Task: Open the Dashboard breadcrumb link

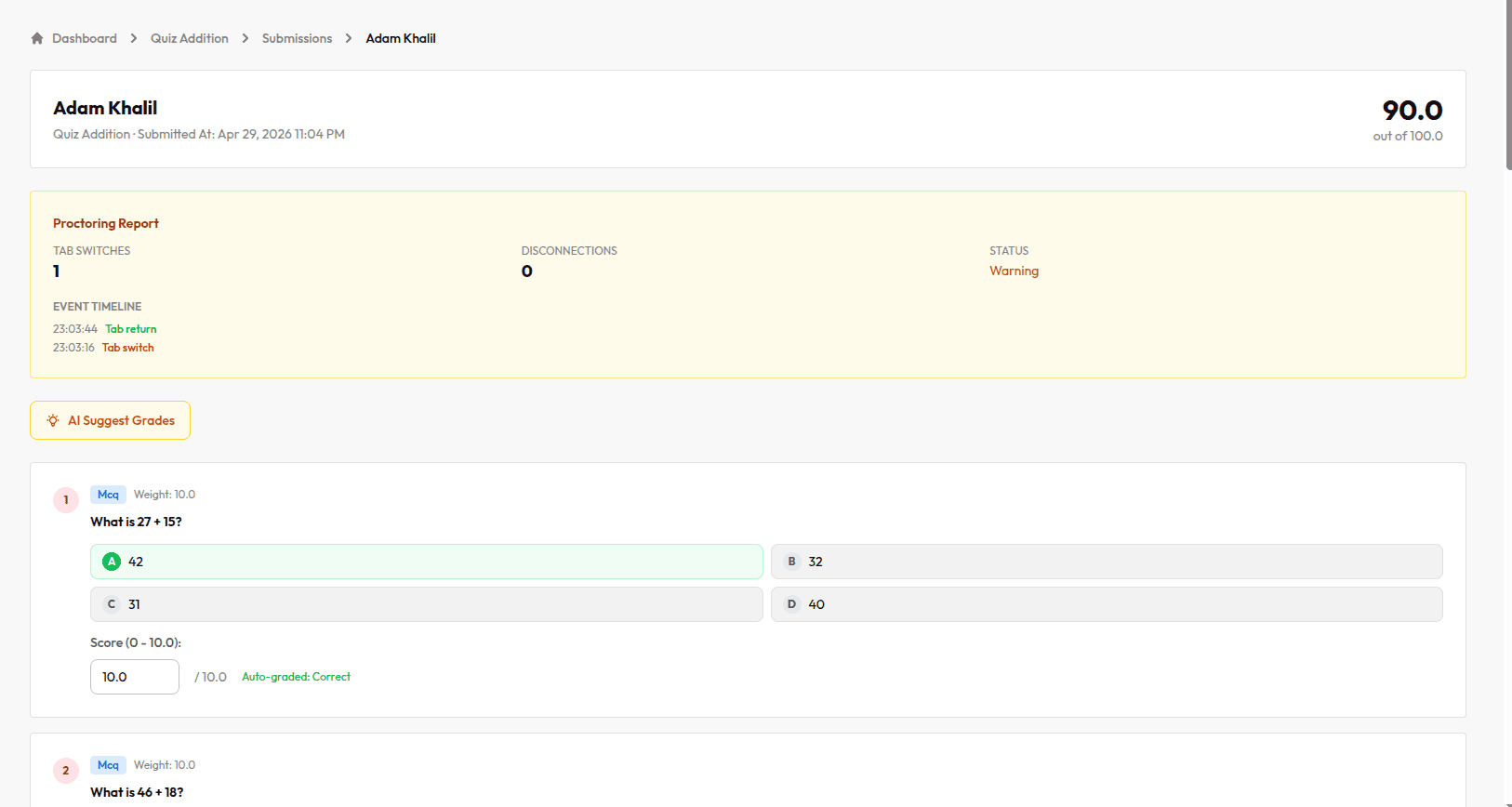Action: (x=85, y=38)
